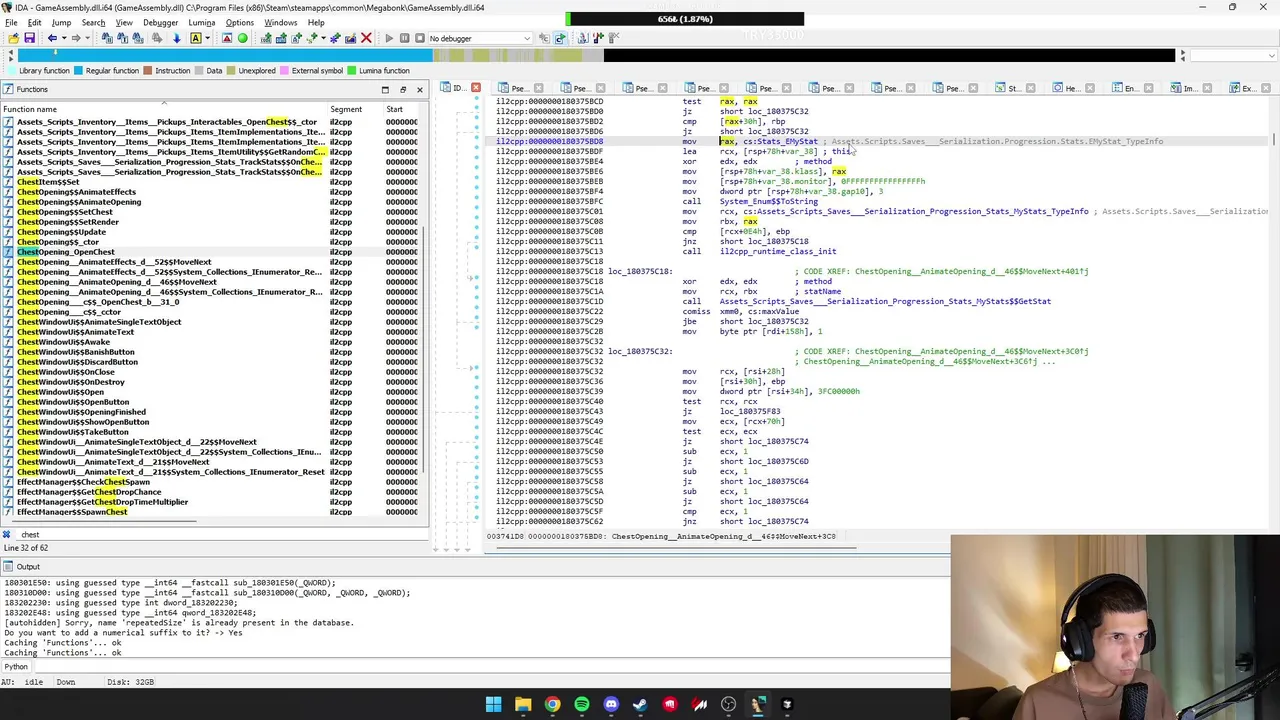1280x720 pixels.
Task: Open Discord from the taskbar
Action: 611,705
